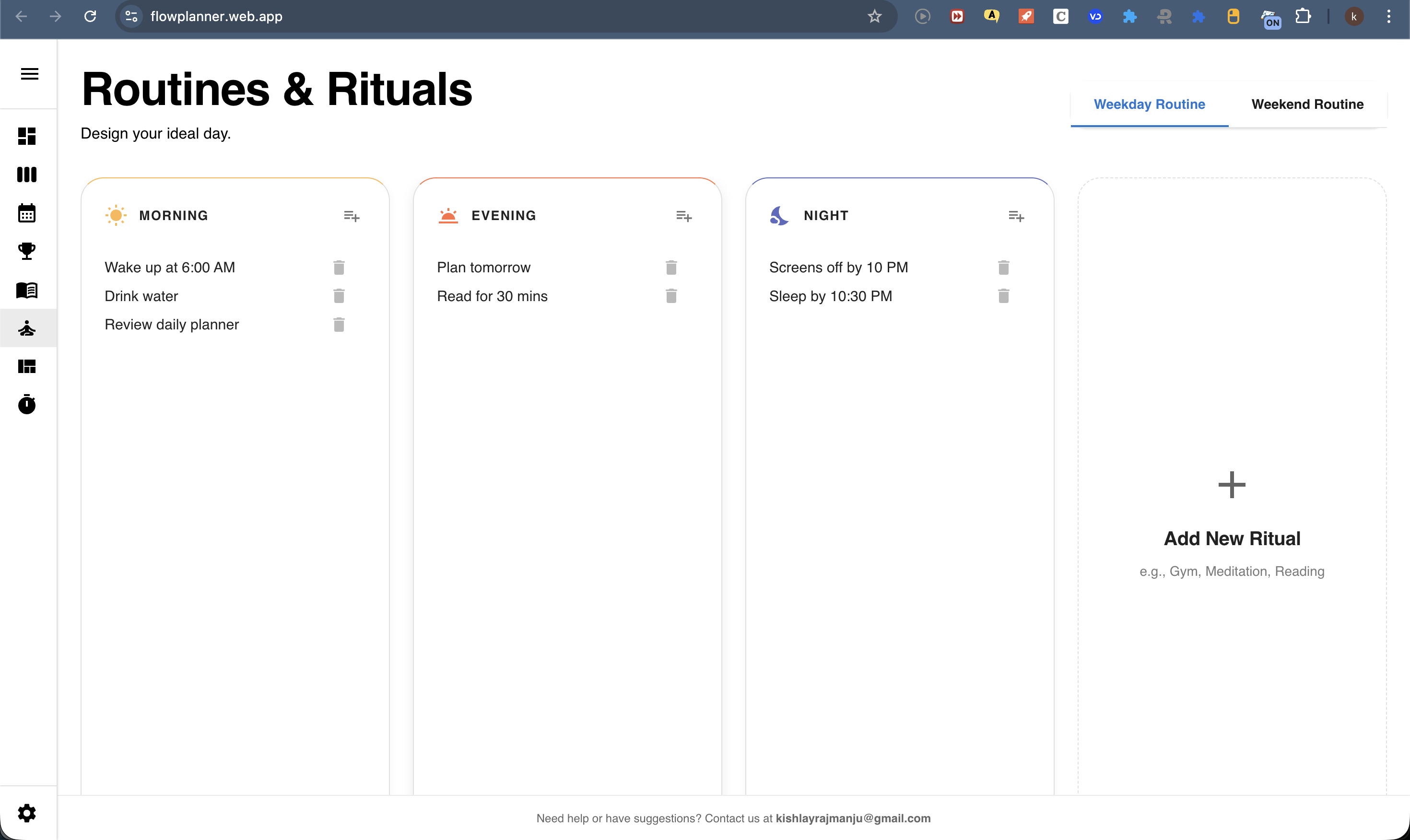The height and width of the screenshot is (840, 1410).
Task: Select the Weekday Routine tab
Action: [1149, 104]
